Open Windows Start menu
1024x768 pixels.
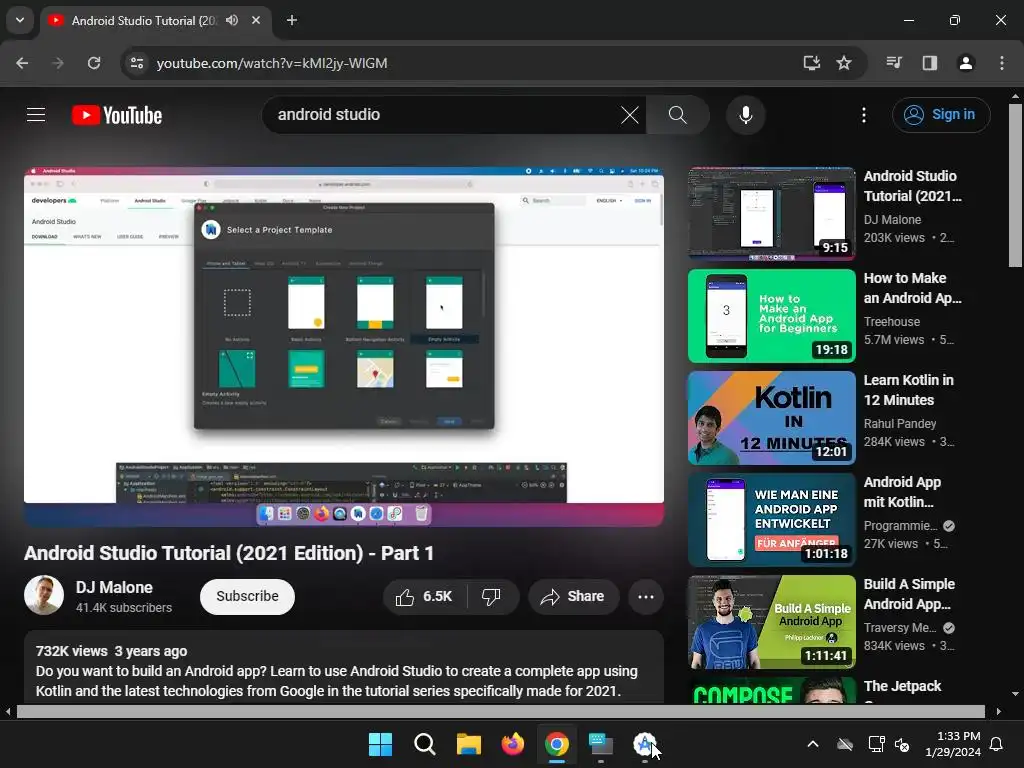(380, 744)
